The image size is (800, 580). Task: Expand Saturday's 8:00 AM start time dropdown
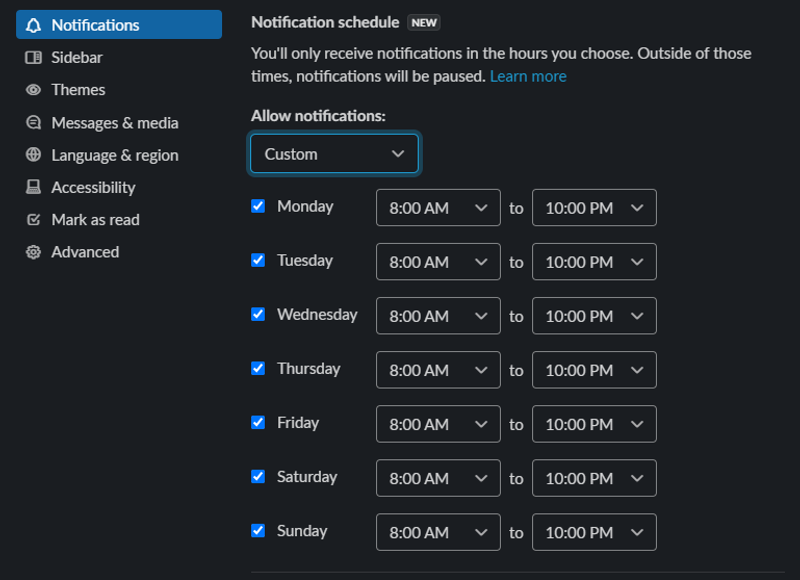click(x=438, y=478)
